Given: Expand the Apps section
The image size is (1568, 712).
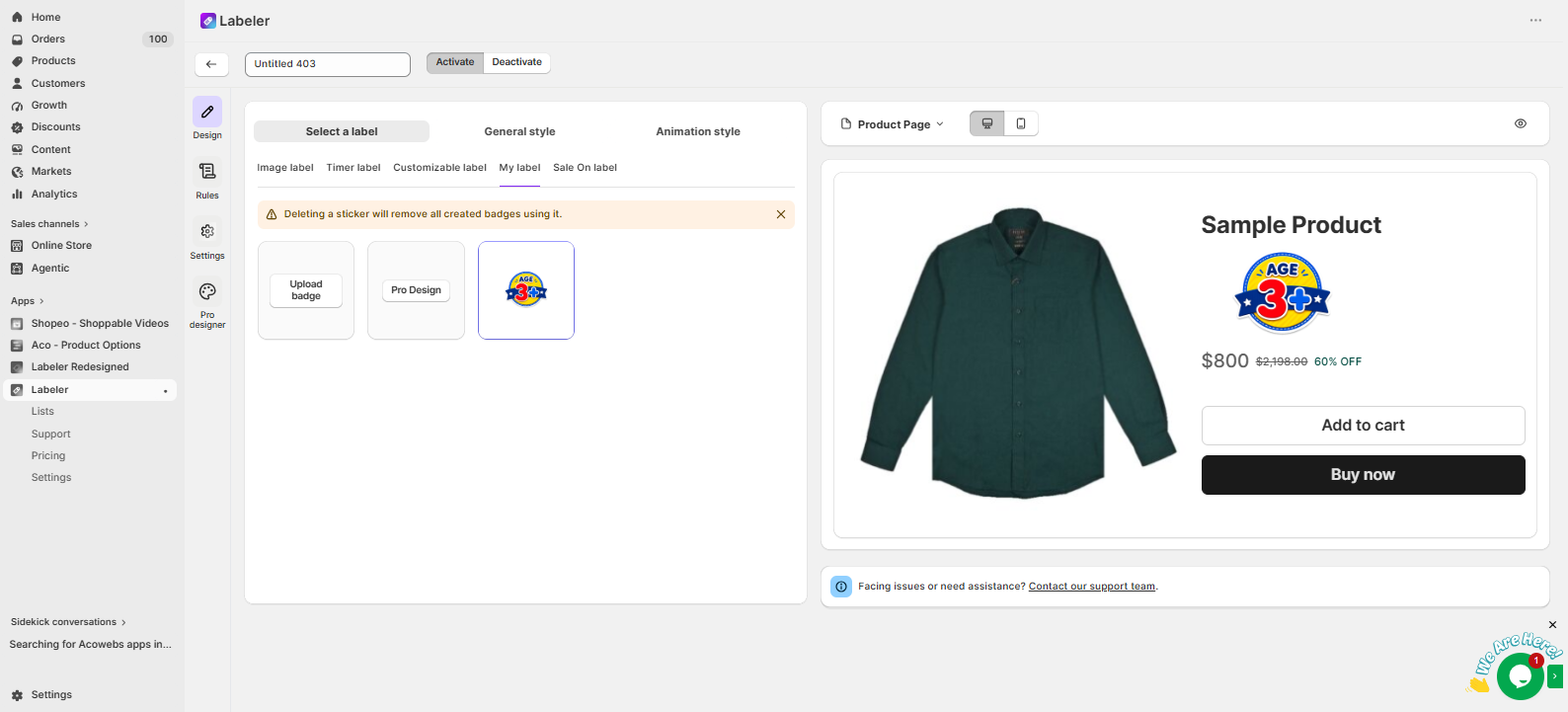Looking at the screenshot, I should [x=28, y=301].
